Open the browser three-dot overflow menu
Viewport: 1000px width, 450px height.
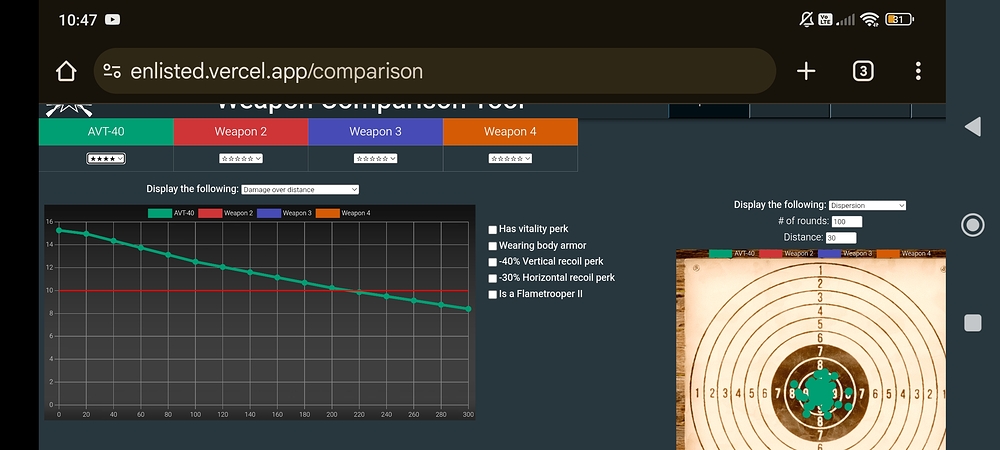tap(918, 71)
